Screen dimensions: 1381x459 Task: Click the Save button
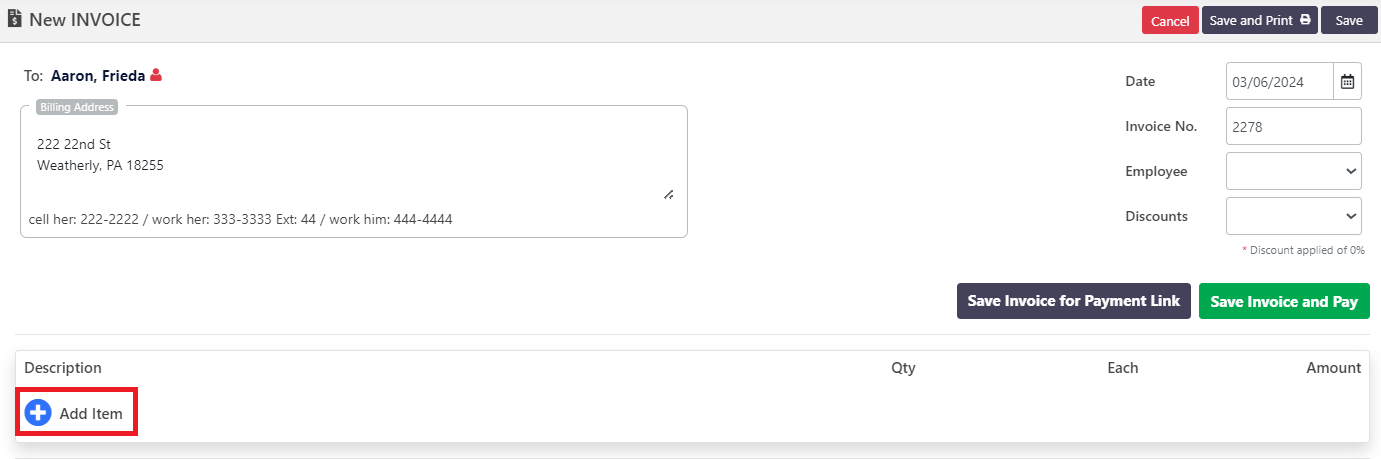1349,21
